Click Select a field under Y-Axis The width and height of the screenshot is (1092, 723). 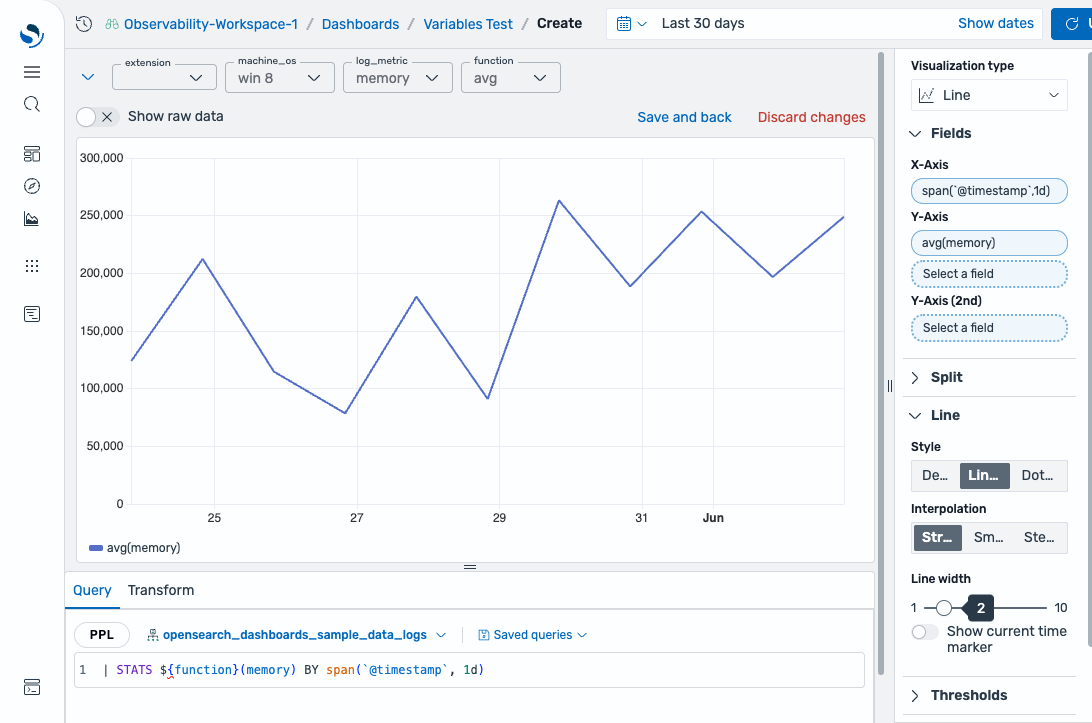[x=989, y=274]
